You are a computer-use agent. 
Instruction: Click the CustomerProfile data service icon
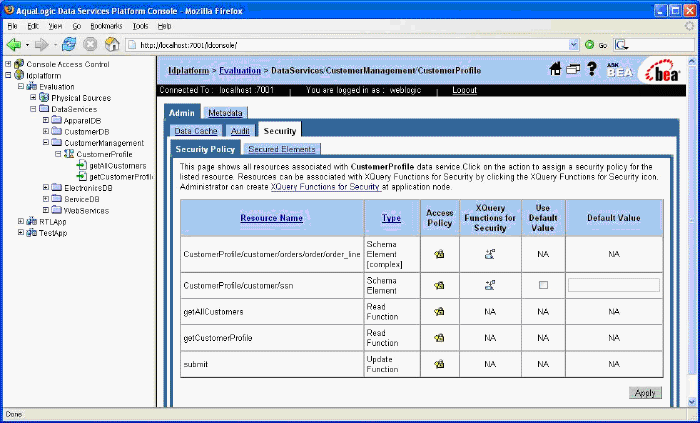69,154
